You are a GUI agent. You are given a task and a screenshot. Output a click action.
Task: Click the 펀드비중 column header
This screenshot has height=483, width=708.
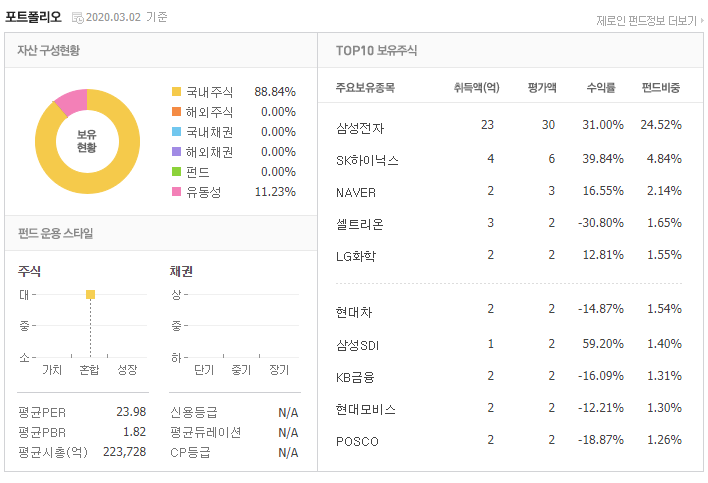(661, 88)
